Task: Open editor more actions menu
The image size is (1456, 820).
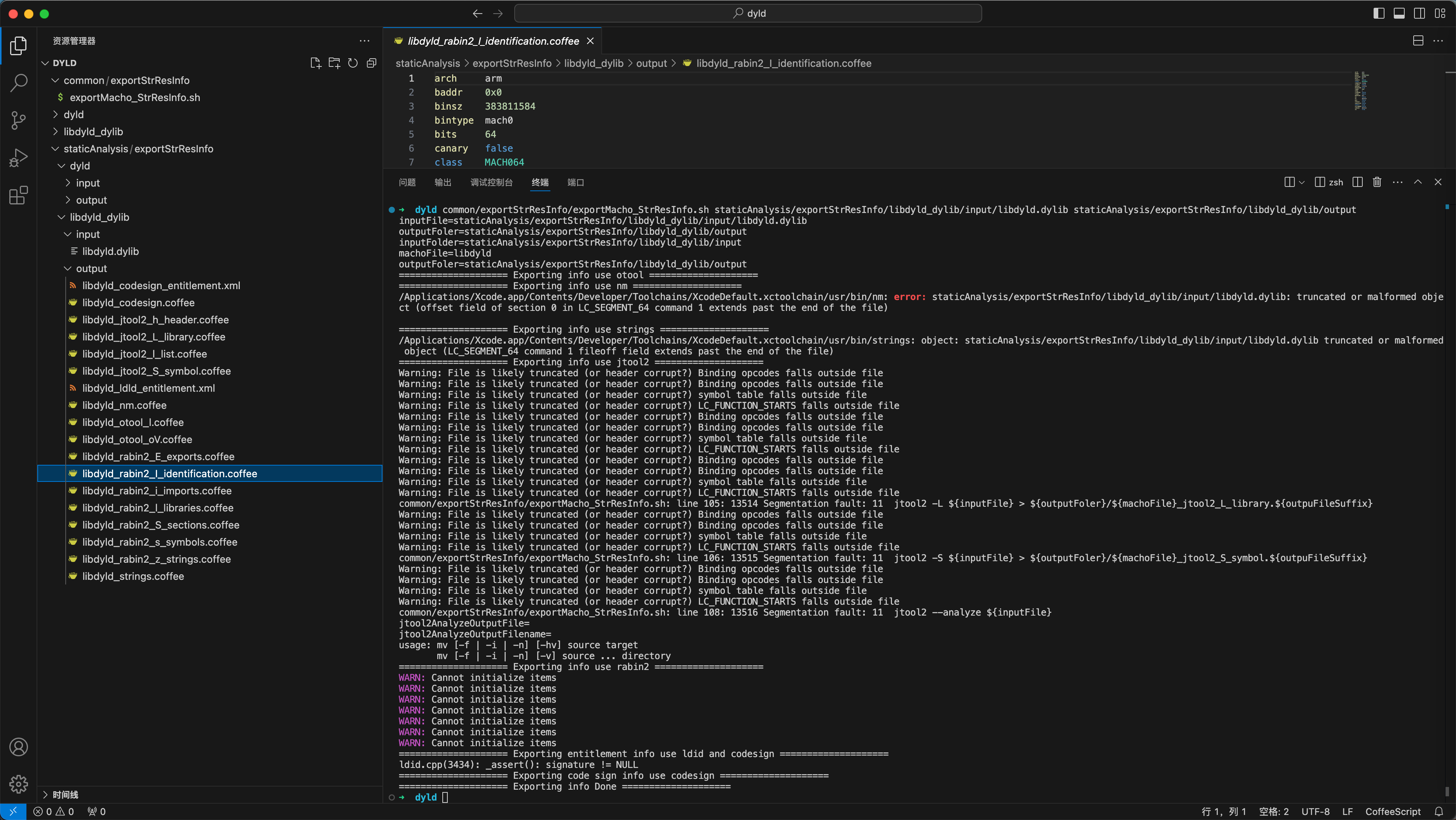Action: coord(1438,41)
